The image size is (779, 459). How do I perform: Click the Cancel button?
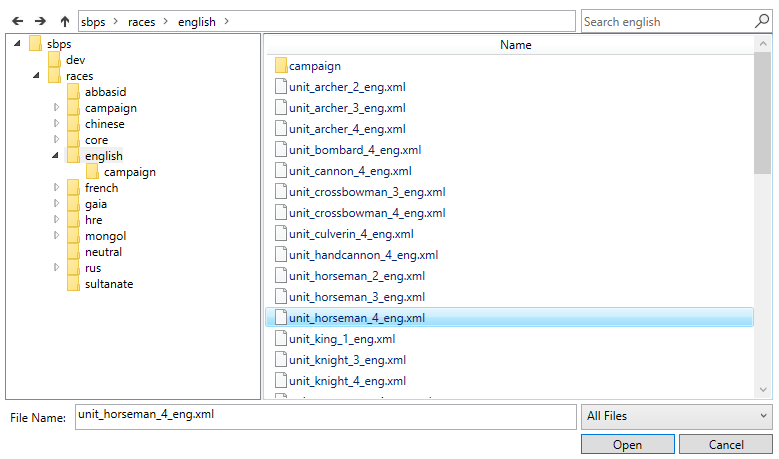point(726,444)
